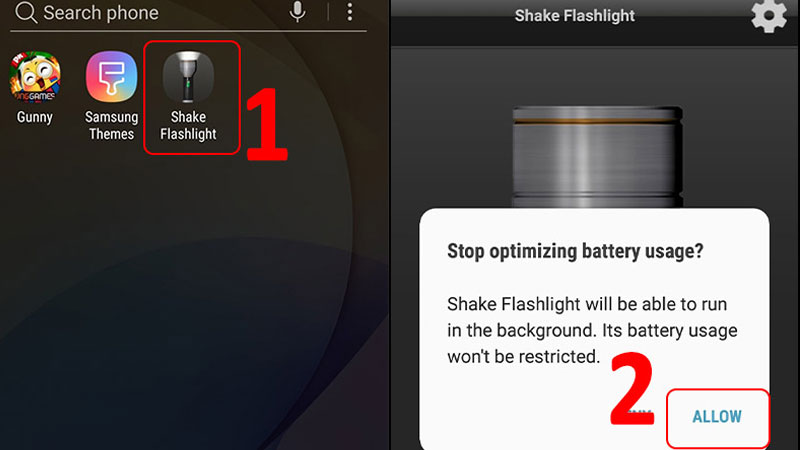Tap the Gunny text label
Image resolution: width=800 pixels, height=450 pixels.
coord(35,117)
